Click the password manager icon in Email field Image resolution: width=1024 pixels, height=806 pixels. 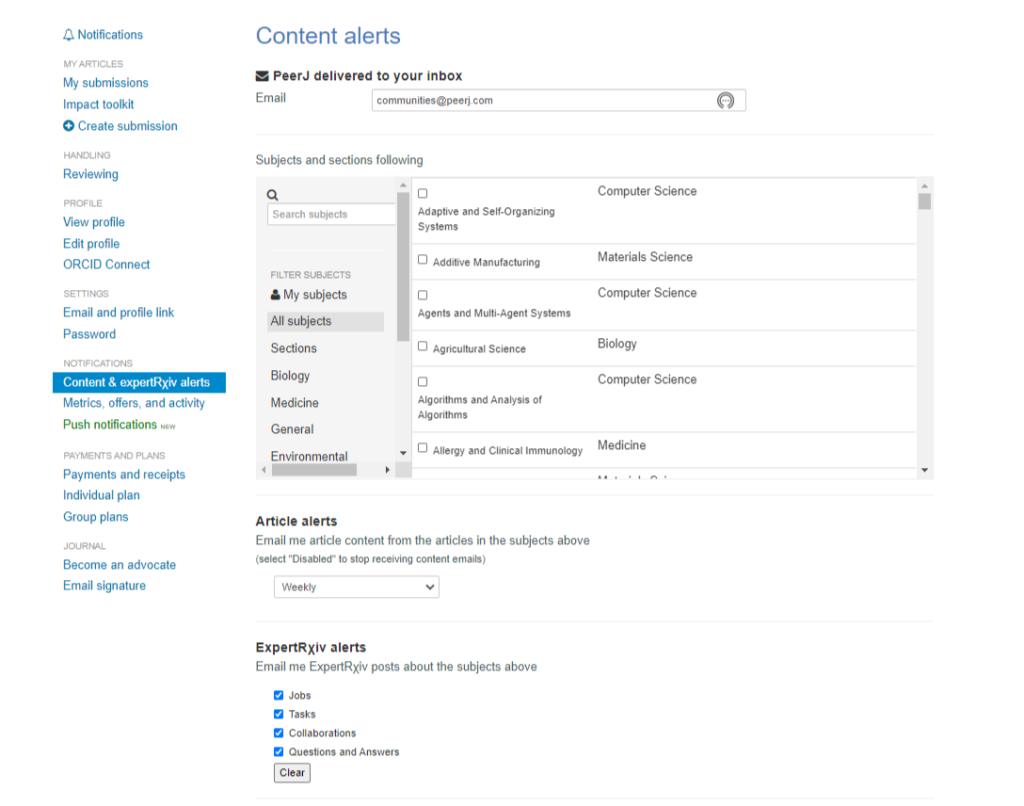pos(726,101)
